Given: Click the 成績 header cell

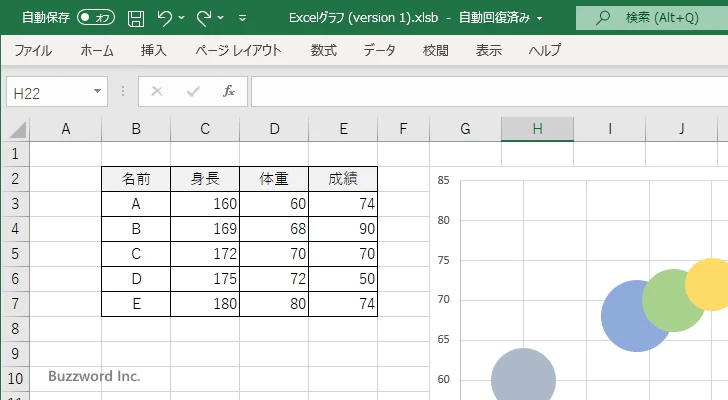Looking at the screenshot, I should (343, 179).
